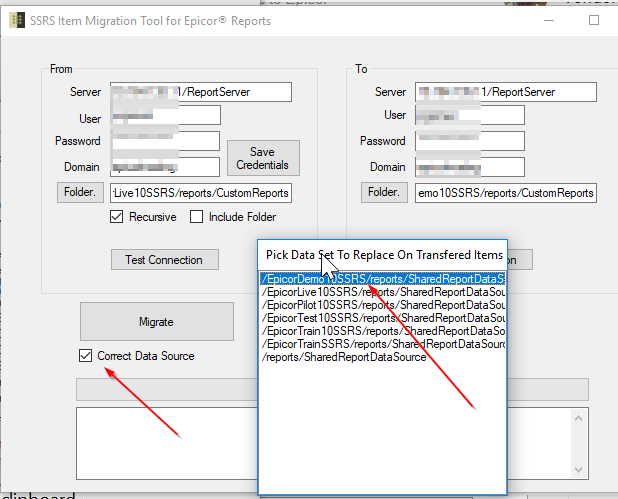Click the application icon in title bar
Screen dimensions: 618x499
tap(17, 20)
